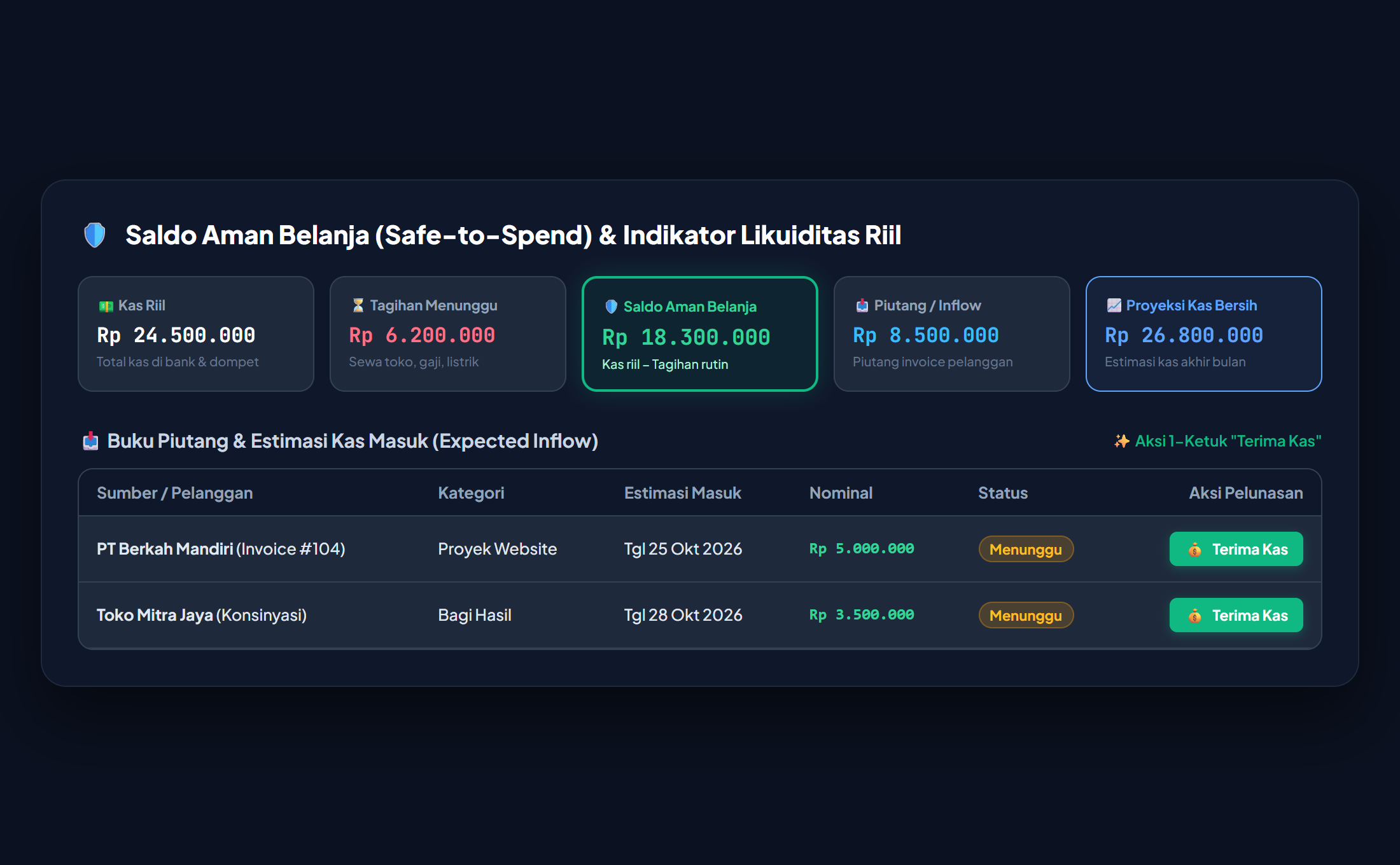Click the Rp 8.500.000 inflow amount
The width and height of the screenshot is (1400, 865).
(926, 335)
